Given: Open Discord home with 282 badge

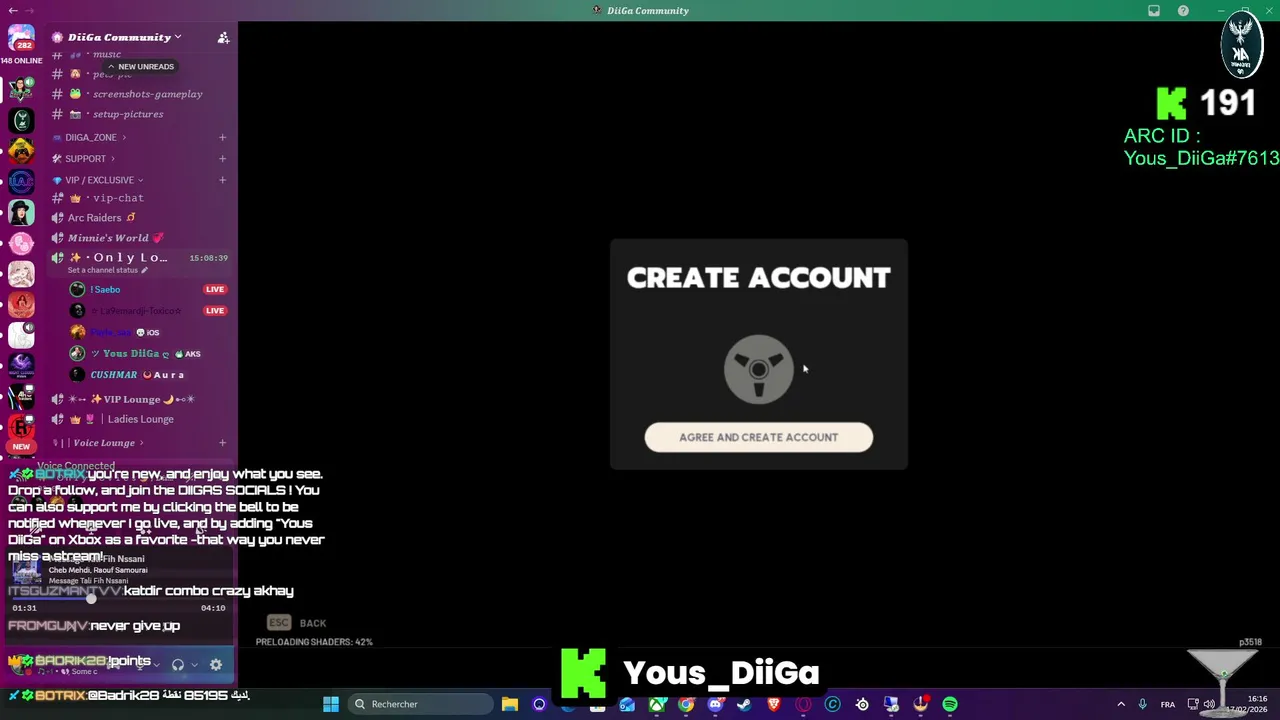Looking at the screenshot, I should coord(21,40).
